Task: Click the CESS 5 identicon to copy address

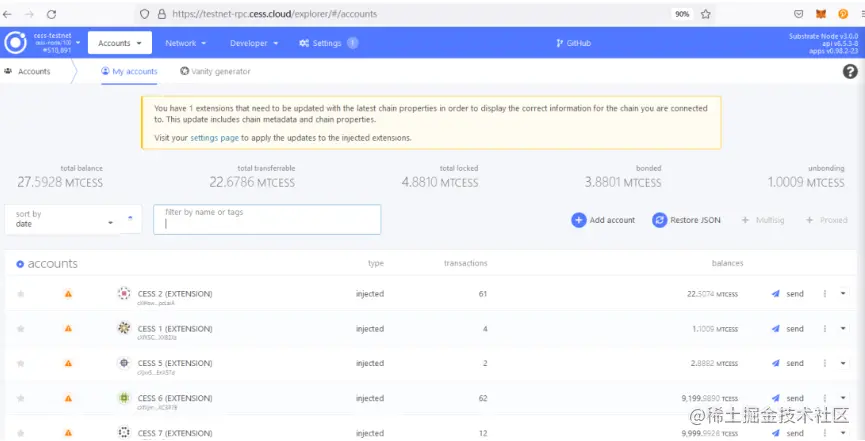Action: (124, 363)
